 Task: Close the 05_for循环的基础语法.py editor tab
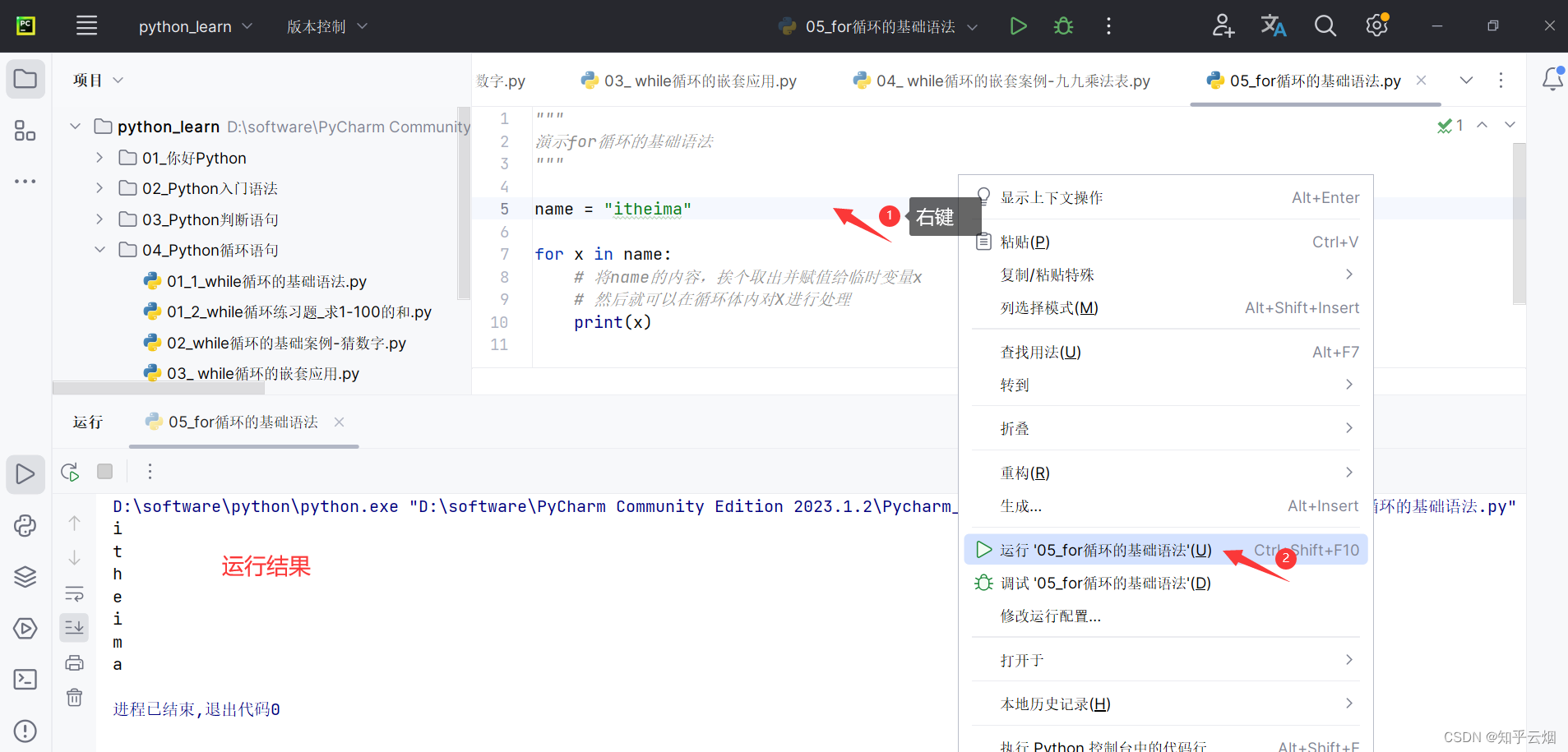coord(1421,81)
